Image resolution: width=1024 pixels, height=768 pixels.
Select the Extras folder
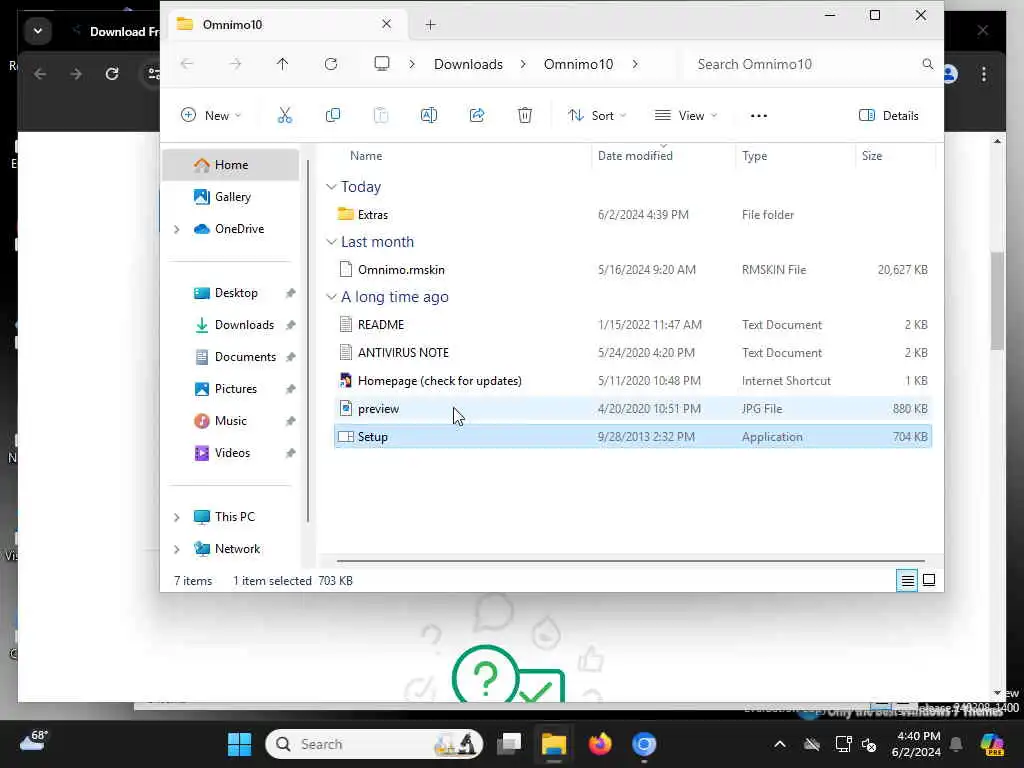click(633, 215)
